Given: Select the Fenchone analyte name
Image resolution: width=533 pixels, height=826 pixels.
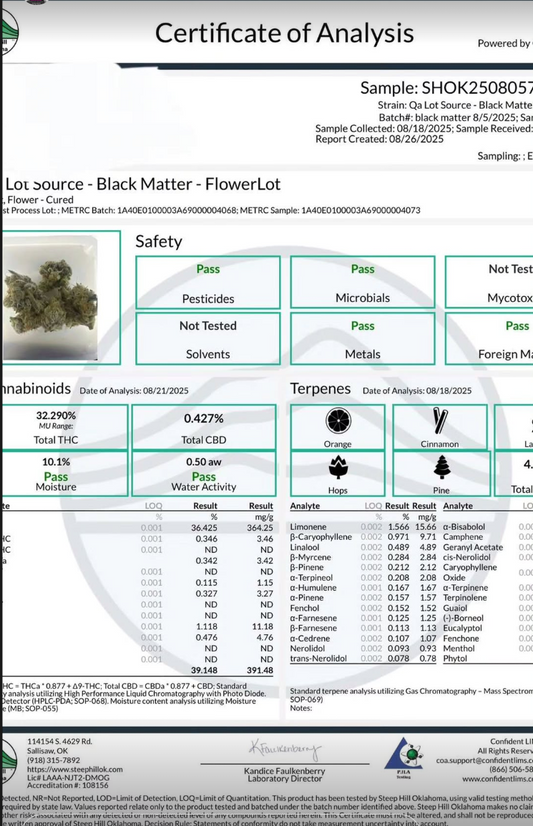Looking at the screenshot, I should [461, 638].
